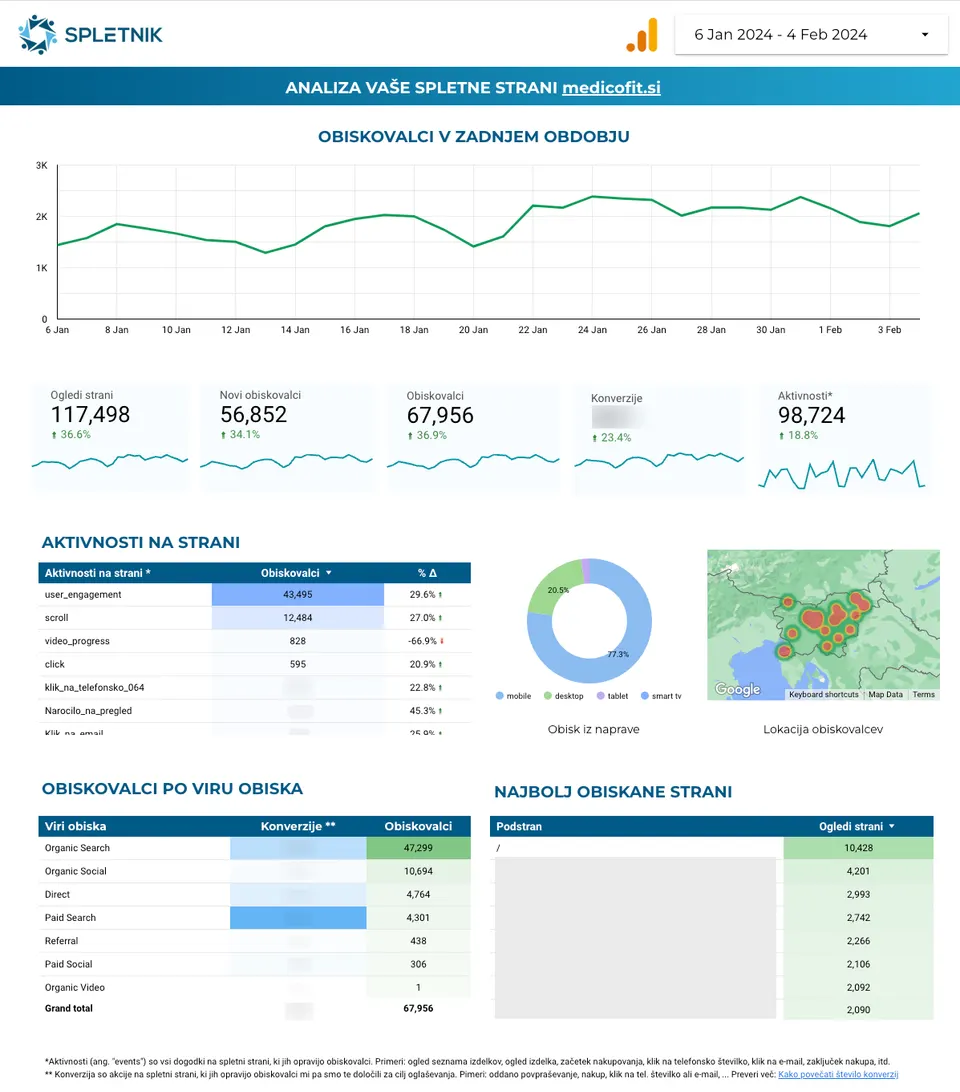
Task: Select the klik_na_telefonsko_064 row
Action: 254,687
